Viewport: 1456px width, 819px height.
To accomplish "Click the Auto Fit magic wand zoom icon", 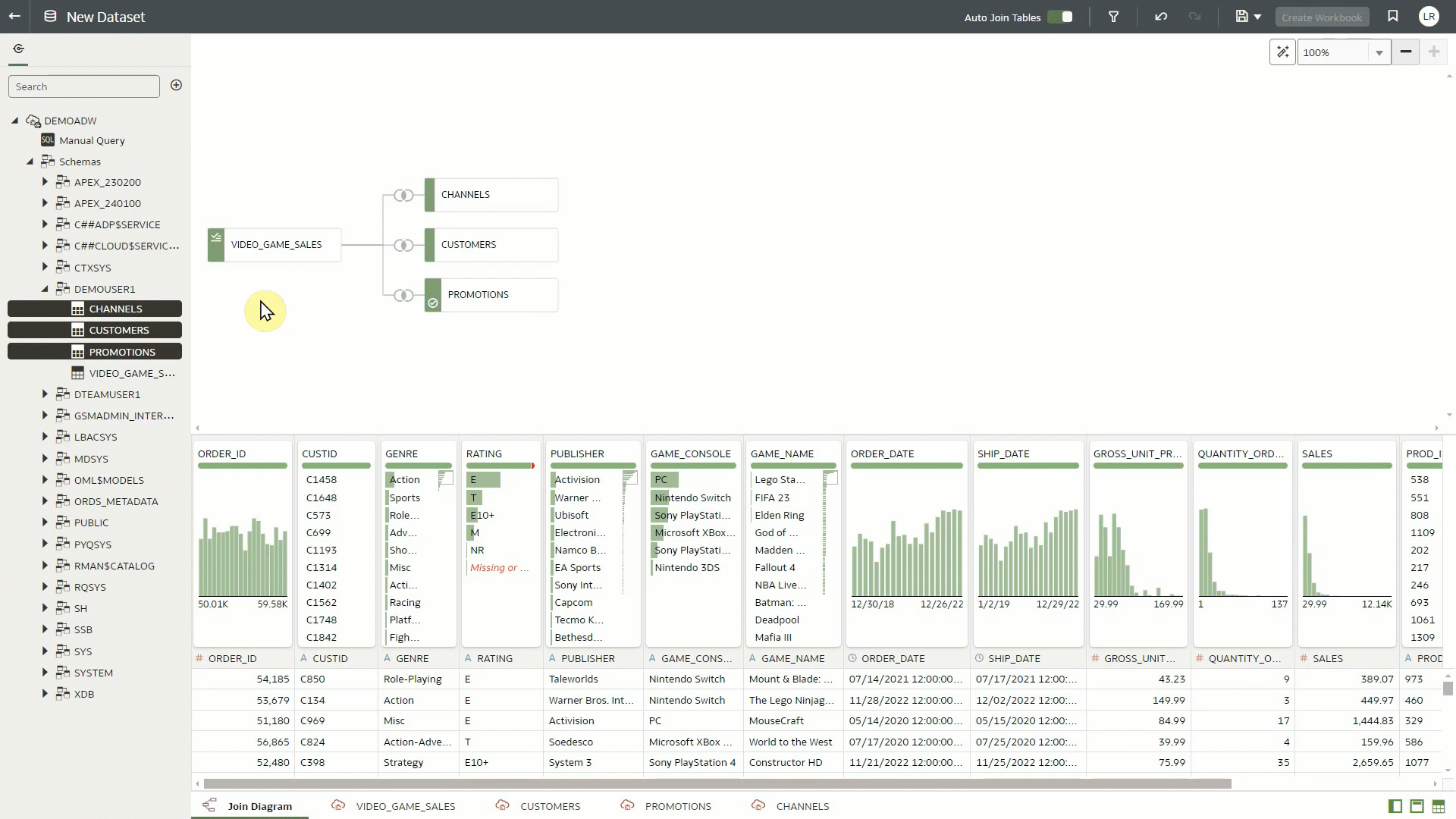I will (x=1283, y=52).
